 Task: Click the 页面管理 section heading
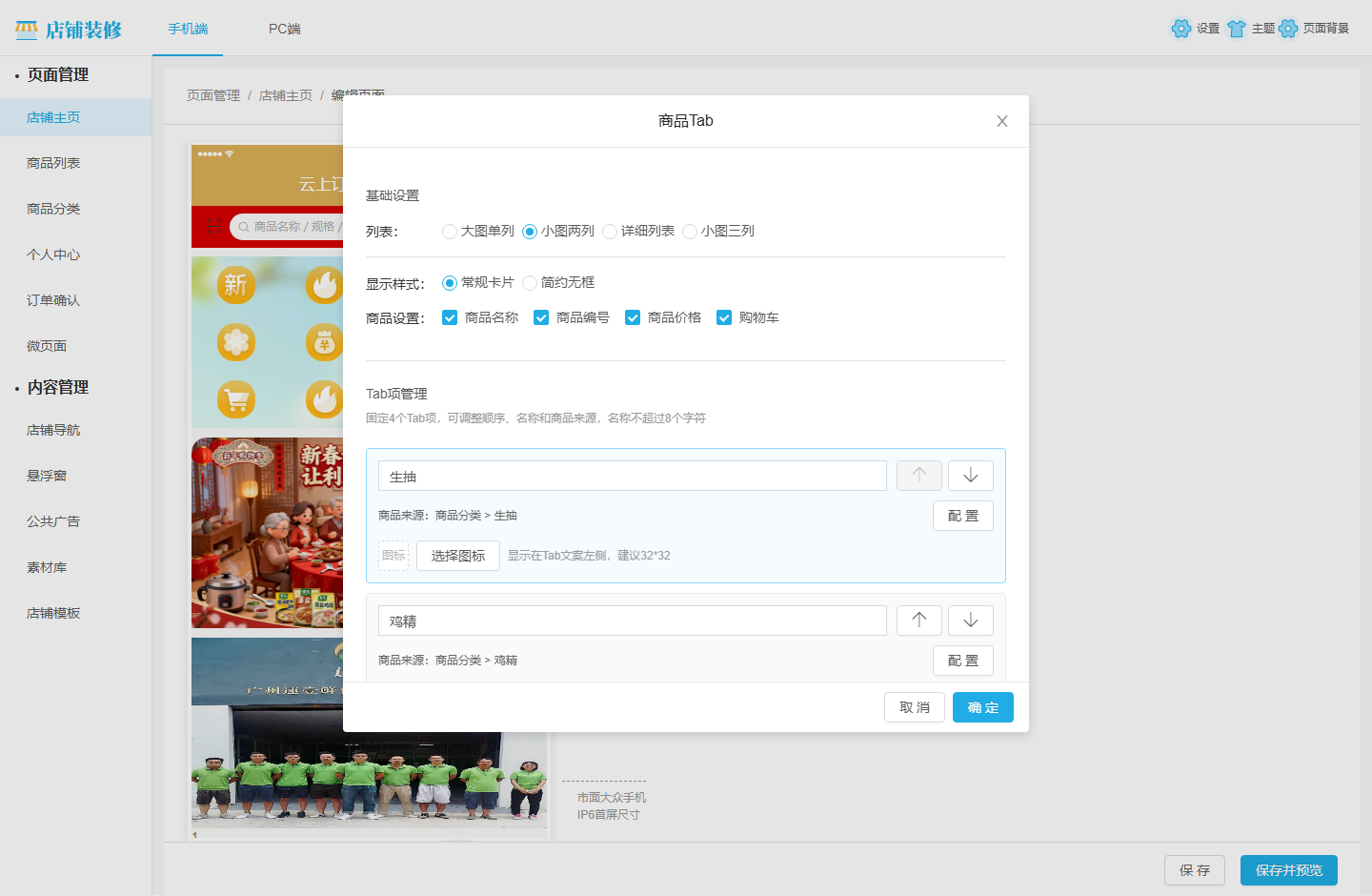[58, 74]
